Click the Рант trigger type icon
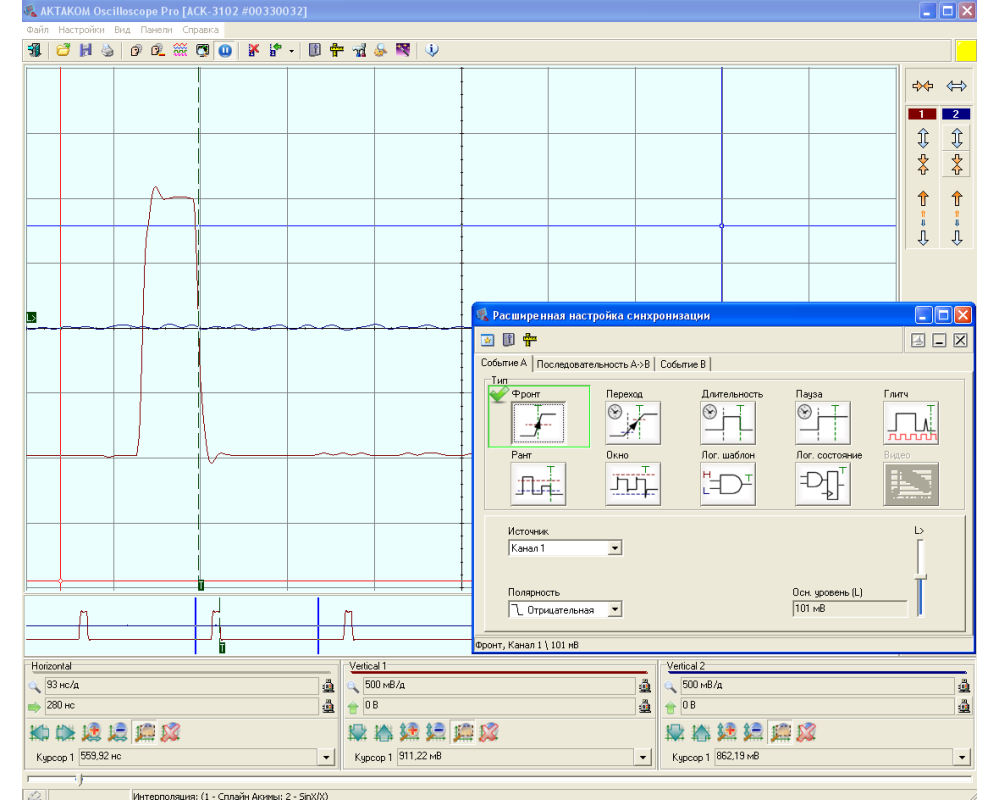The image size is (1000, 800). pos(538,484)
